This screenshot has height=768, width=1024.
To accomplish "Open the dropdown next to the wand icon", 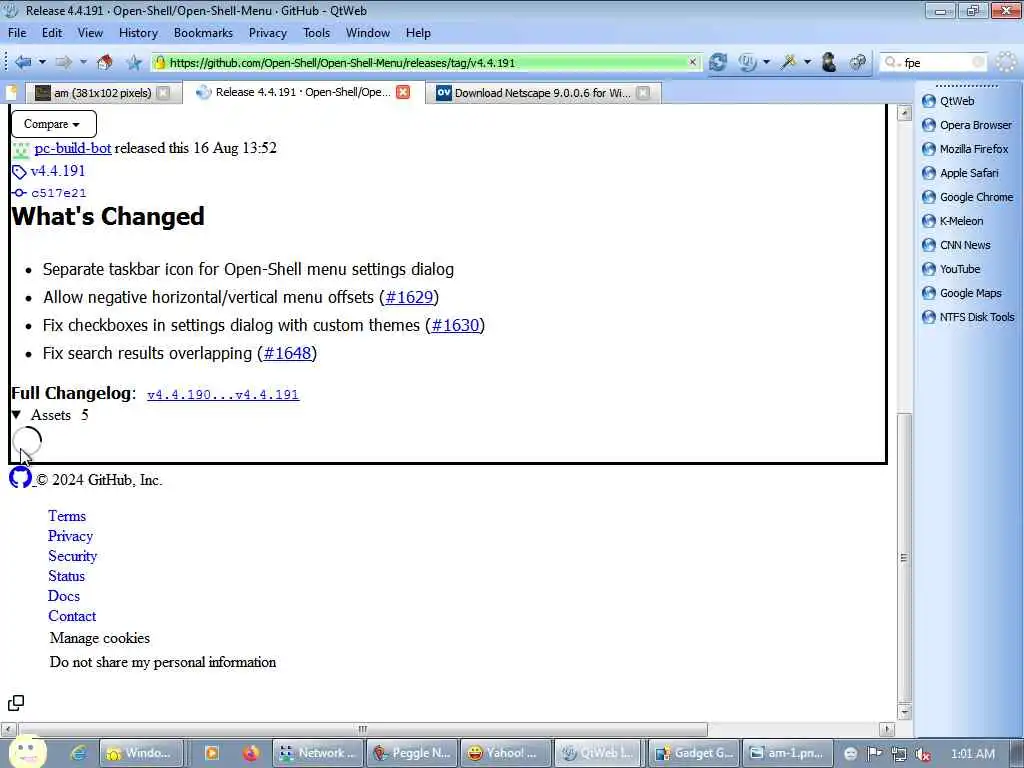I will pyautogui.click(x=808, y=62).
